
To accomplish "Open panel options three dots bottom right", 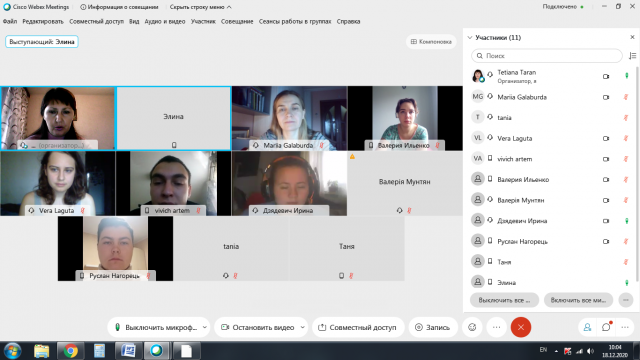I will click(625, 327).
